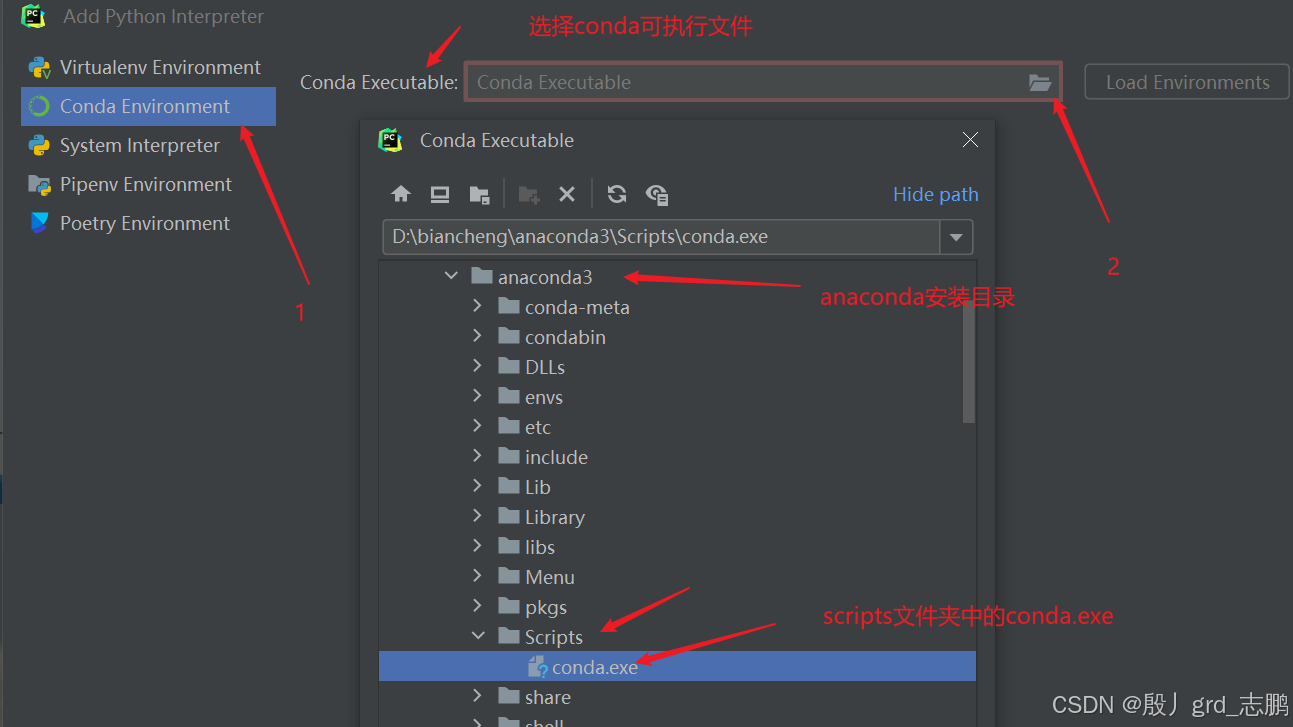The image size is (1293, 727).
Task: Collapse the anaconda3 folder
Action: tap(451, 277)
